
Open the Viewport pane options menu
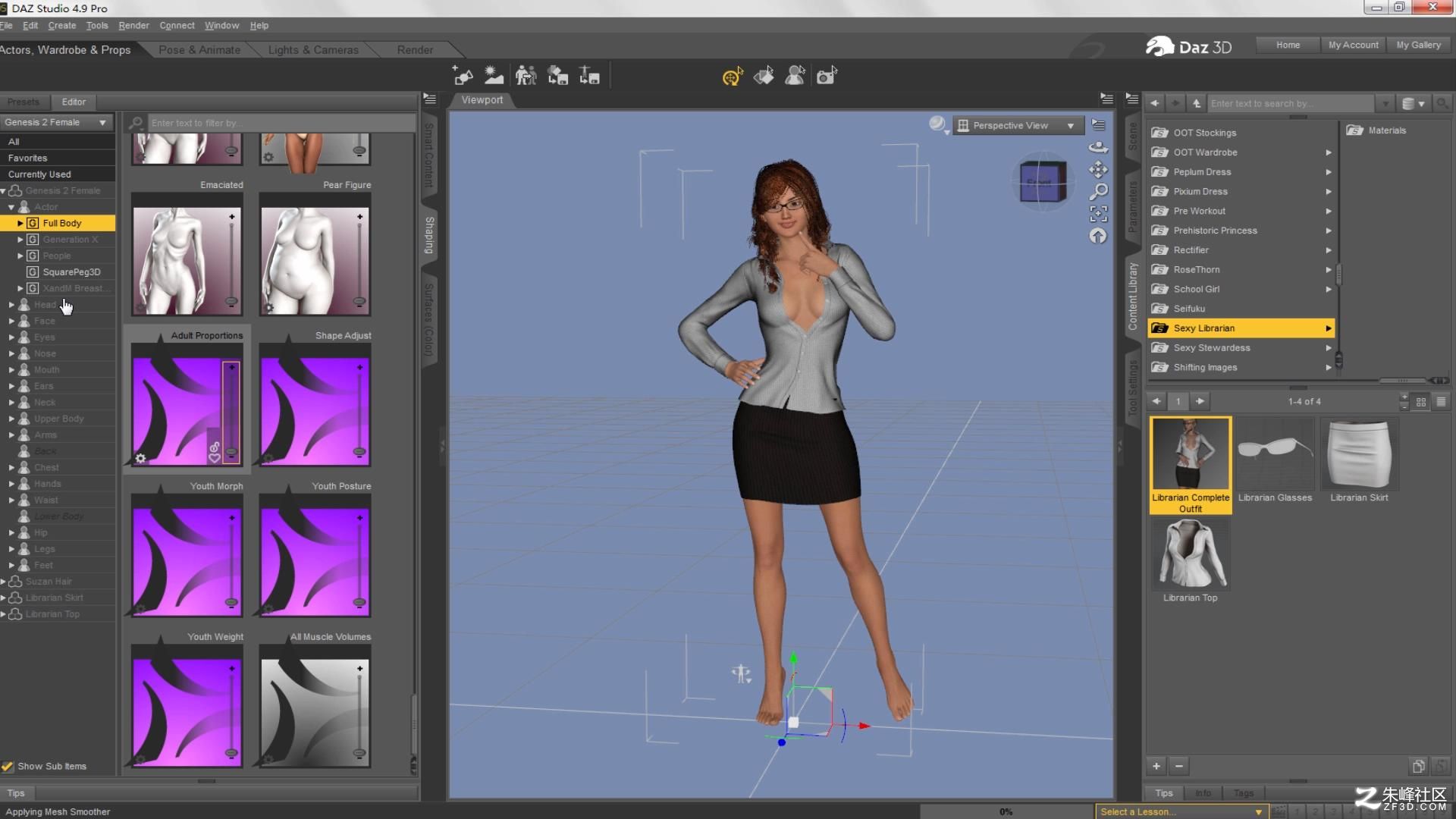(x=1106, y=99)
